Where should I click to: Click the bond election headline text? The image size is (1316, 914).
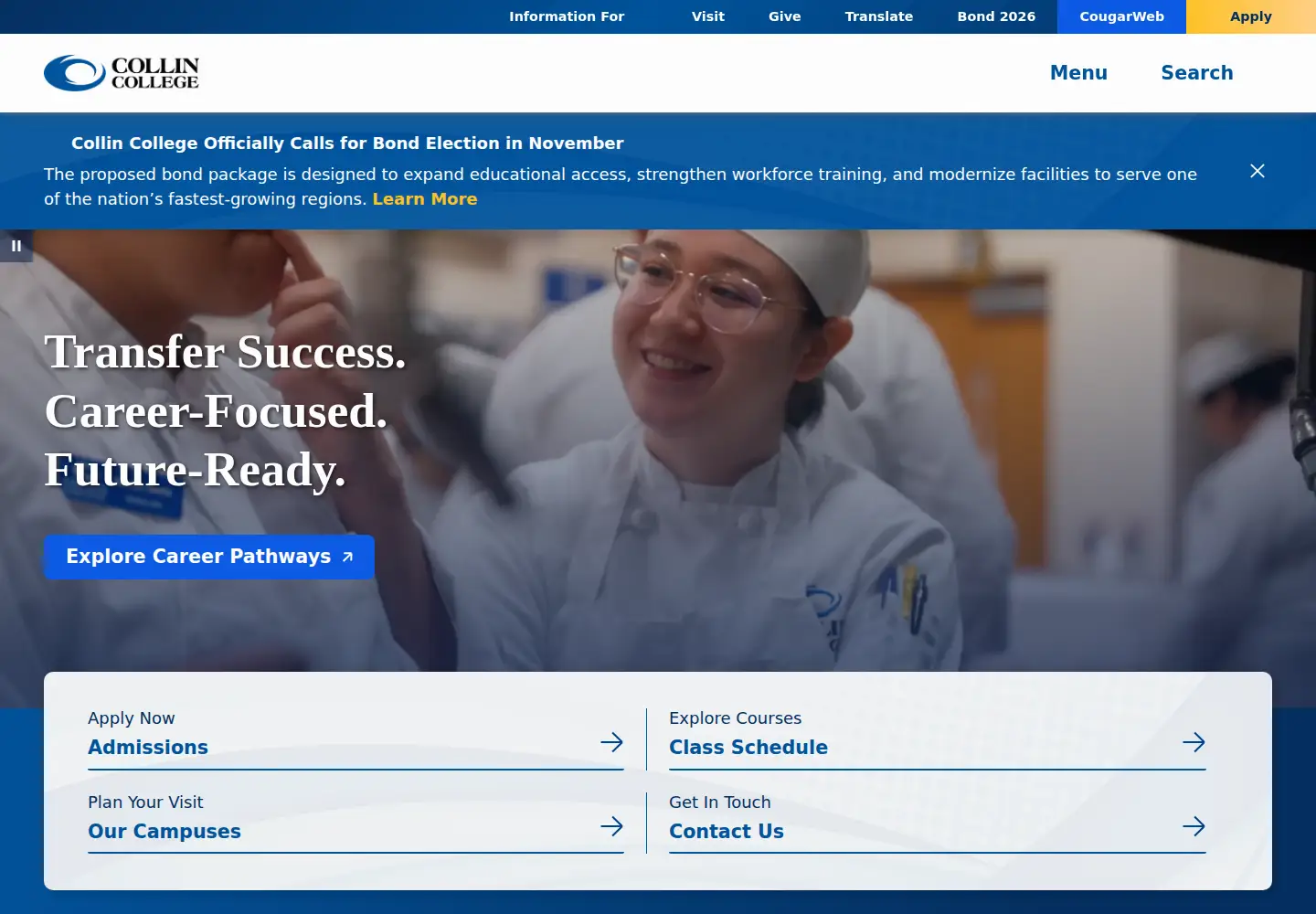pyautogui.click(x=347, y=143)
